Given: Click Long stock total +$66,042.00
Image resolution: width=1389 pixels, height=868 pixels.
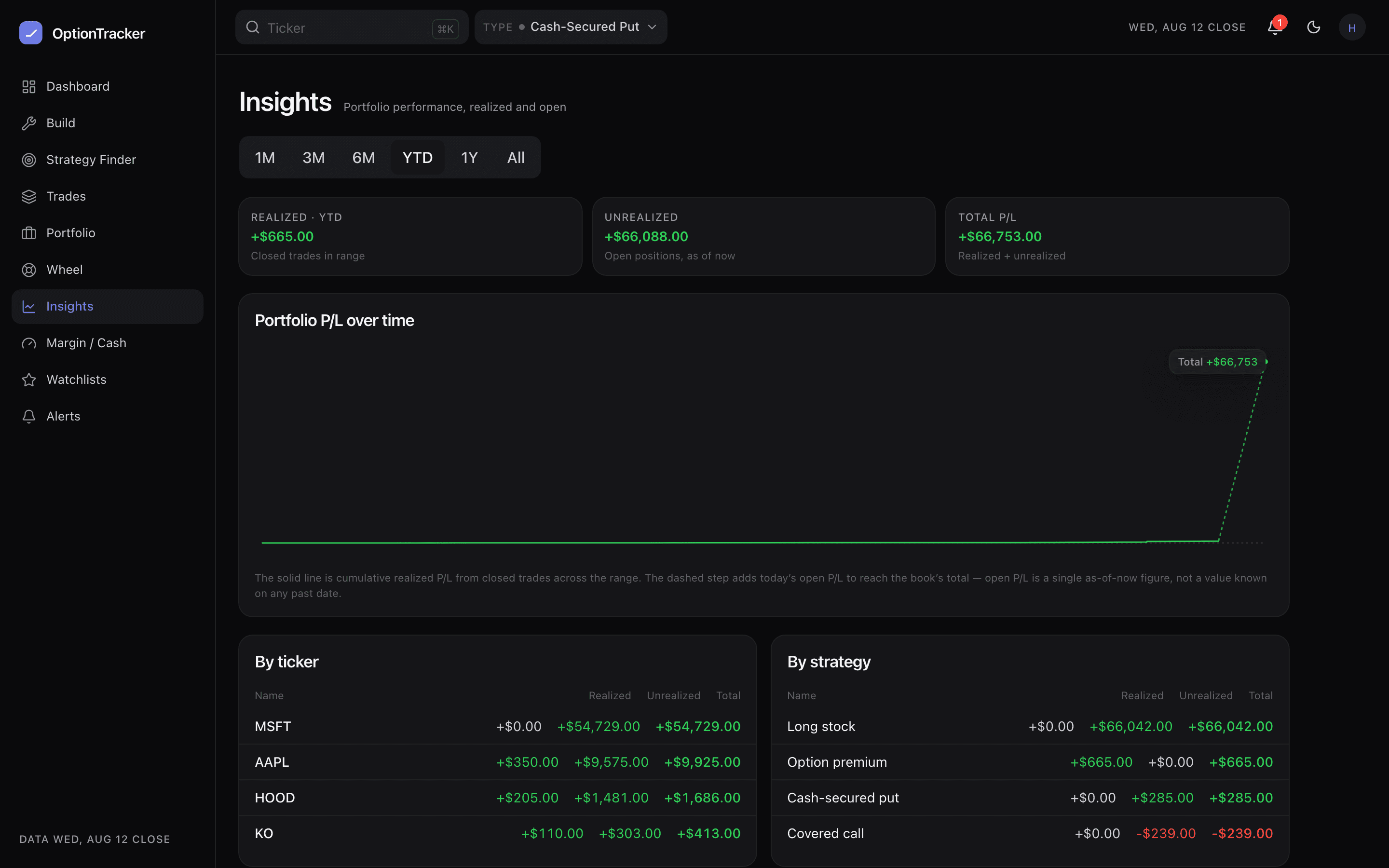Looking at the screenshot, I should pos(1230,727).
